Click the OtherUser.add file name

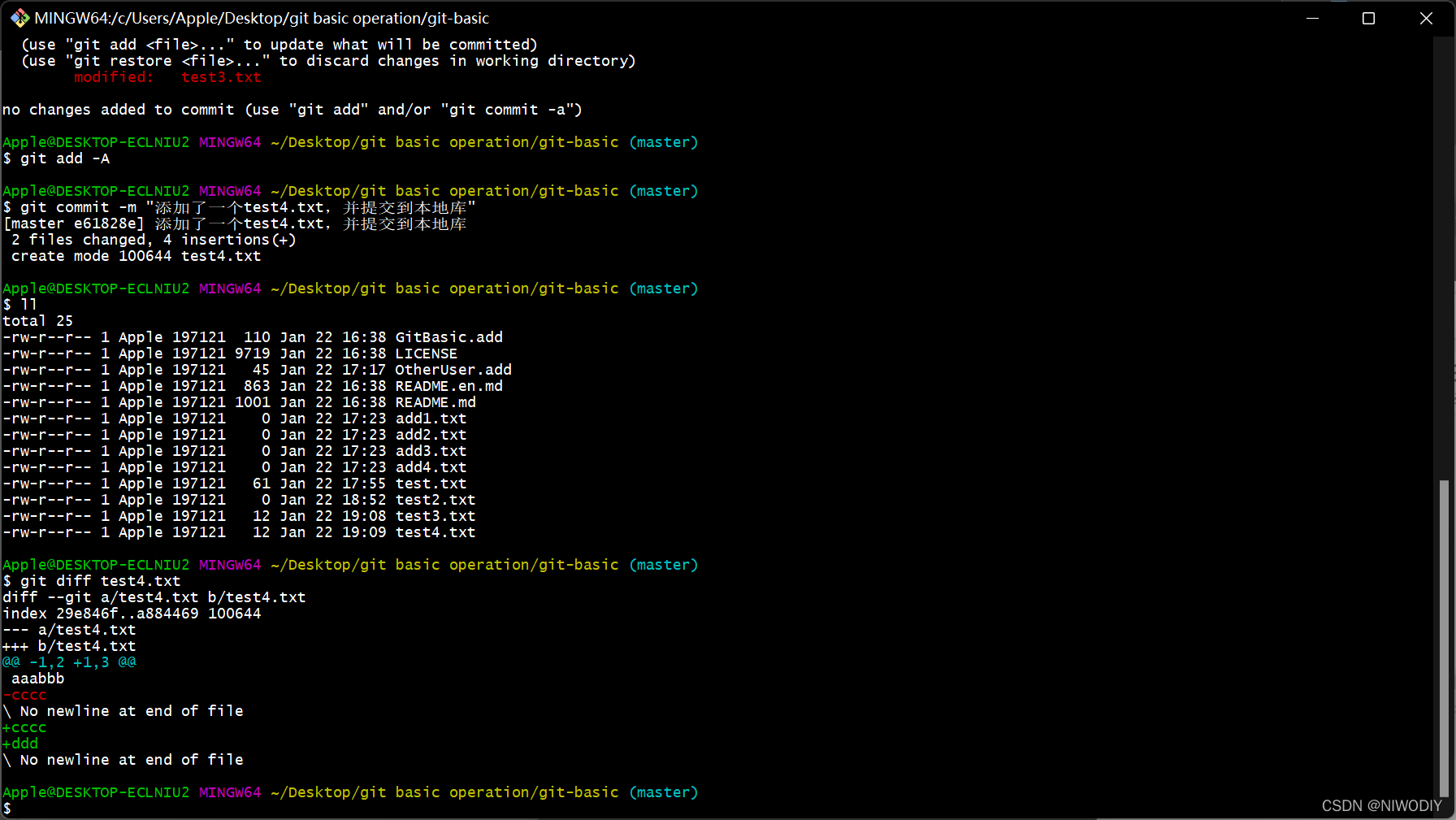pyautogui.click(x=453, y=370)
